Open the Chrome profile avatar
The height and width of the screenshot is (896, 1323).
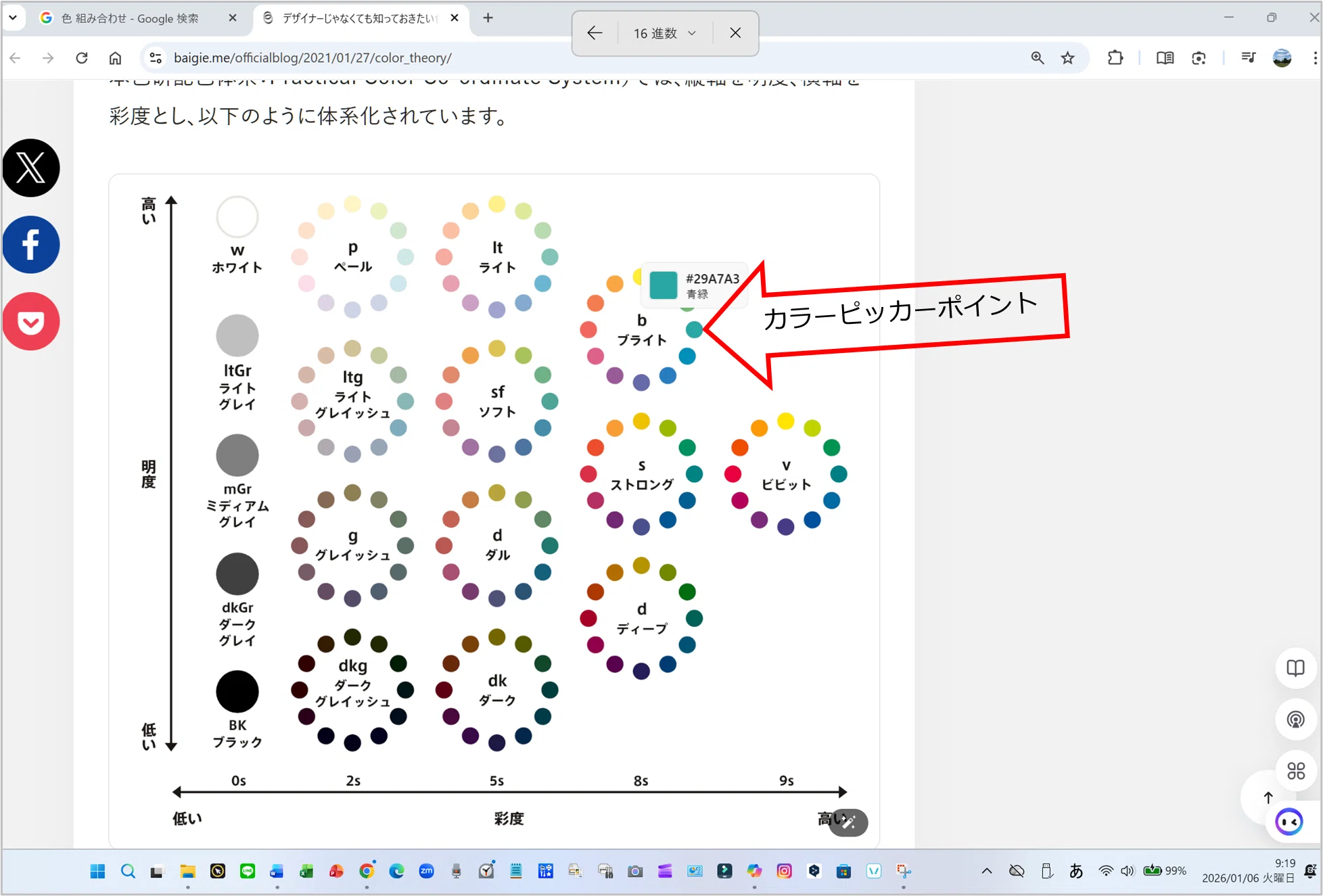pos(1282,58)
